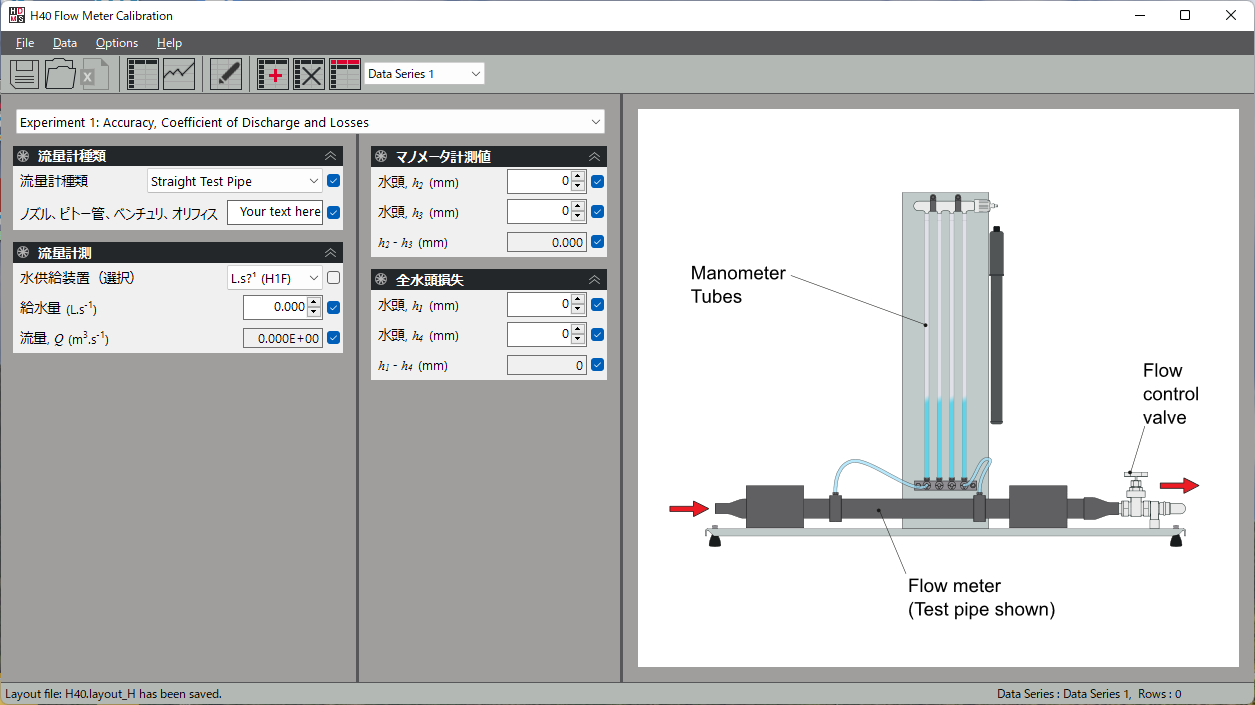The width and height of the screenshot is (1255, 705).
Task: Collapse the 全水頭損失 panel
Action: point(594,280)
